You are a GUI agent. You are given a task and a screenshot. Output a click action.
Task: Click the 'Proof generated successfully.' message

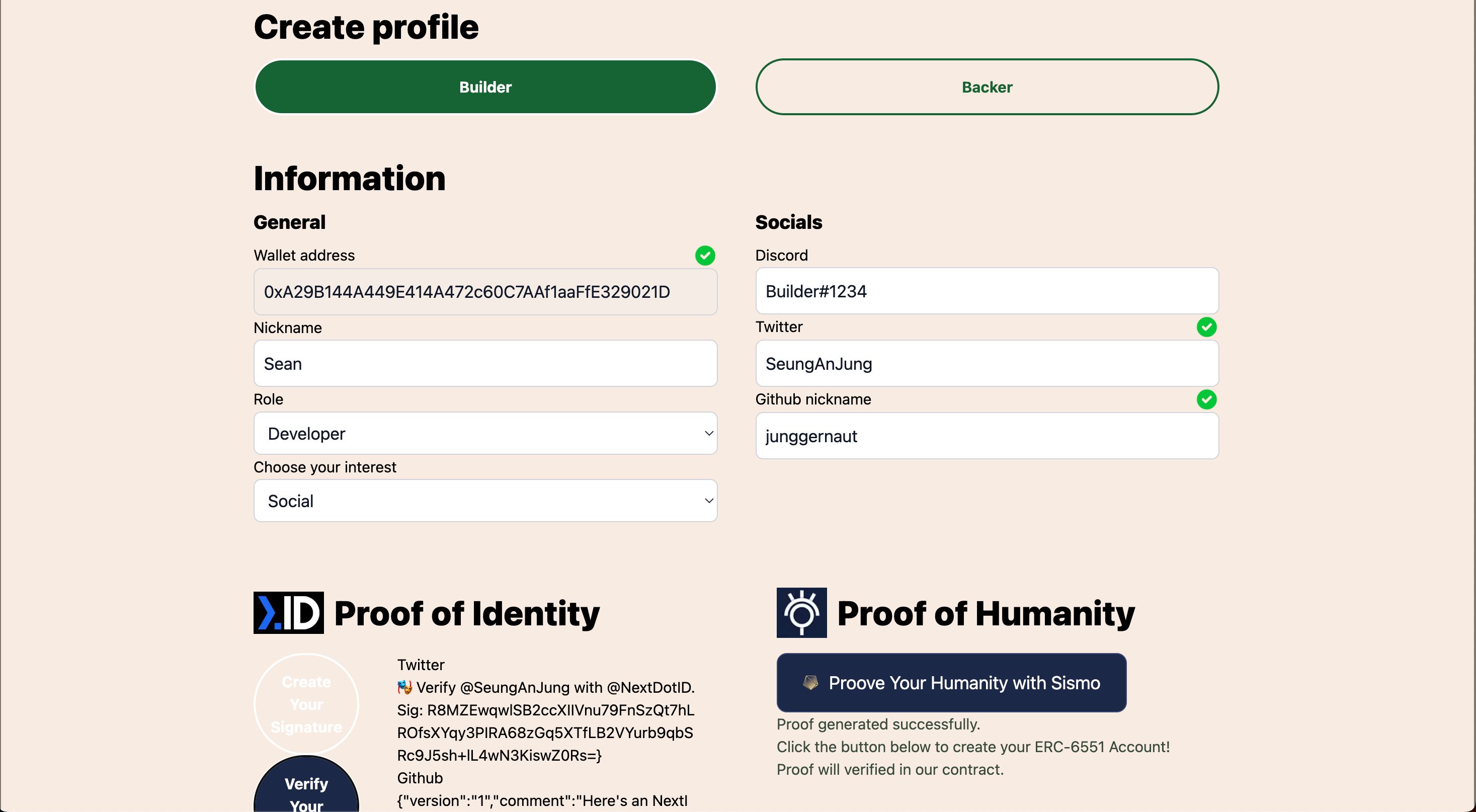point(878,724)
